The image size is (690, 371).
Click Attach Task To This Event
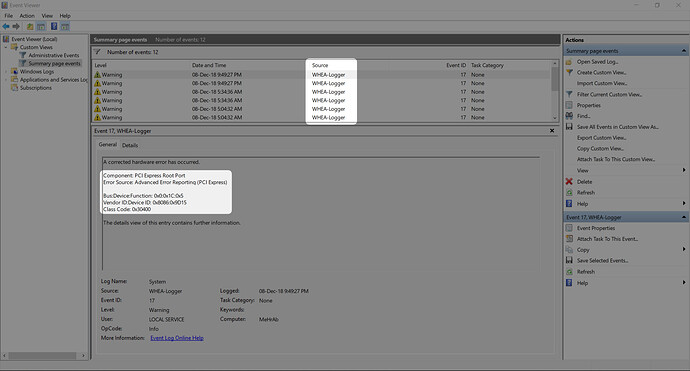[607, 239]
